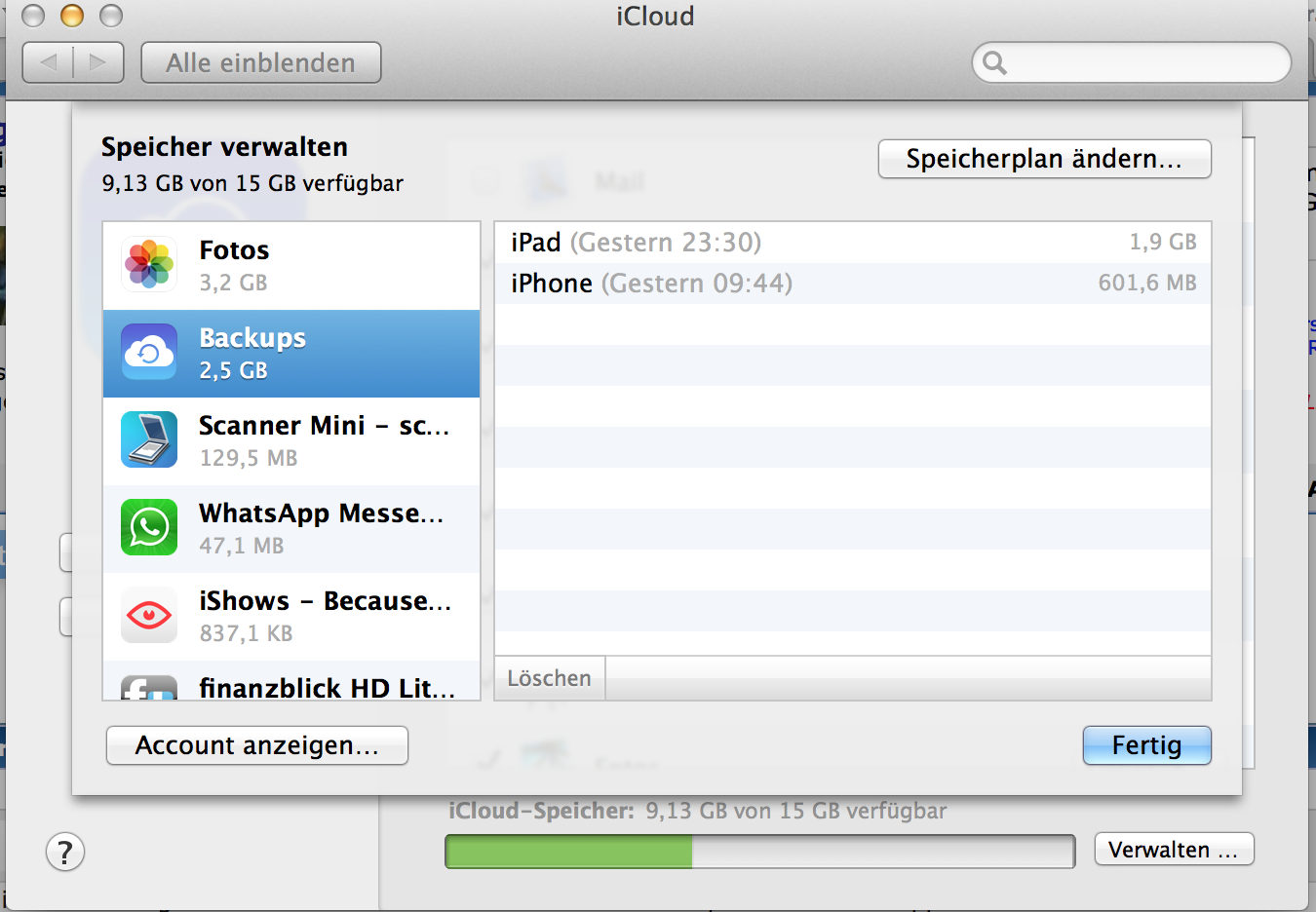Image resolution: width=1316 pixels, height=912 pixels.
Task: Select the Scanner Mini list entry
Action: 291,441
